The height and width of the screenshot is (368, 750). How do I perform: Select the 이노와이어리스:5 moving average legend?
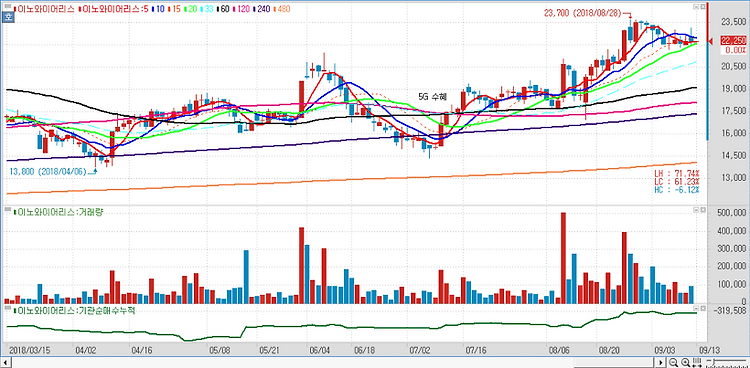tap(113, 9)
